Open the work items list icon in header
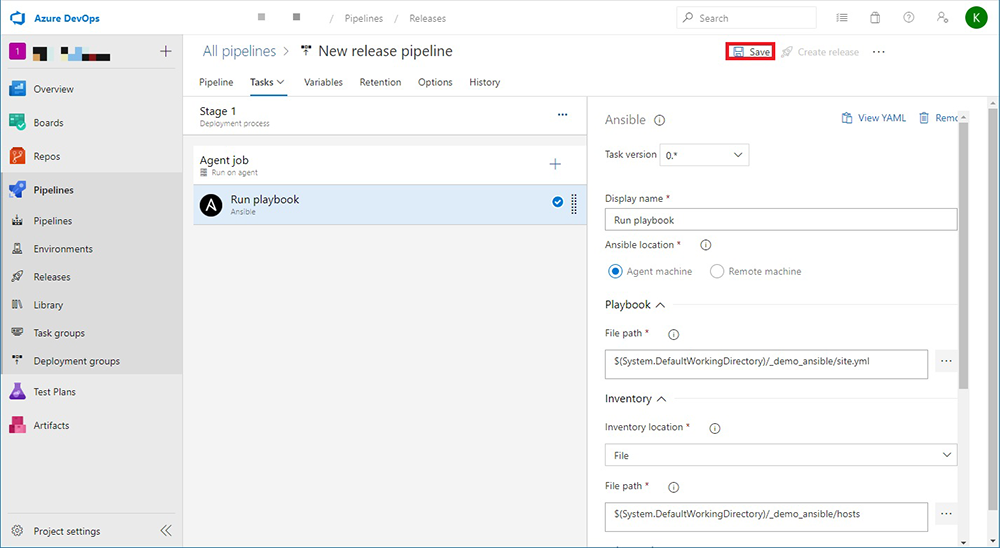This screenshot has width=1000, height=548. [x=842, y=18]
